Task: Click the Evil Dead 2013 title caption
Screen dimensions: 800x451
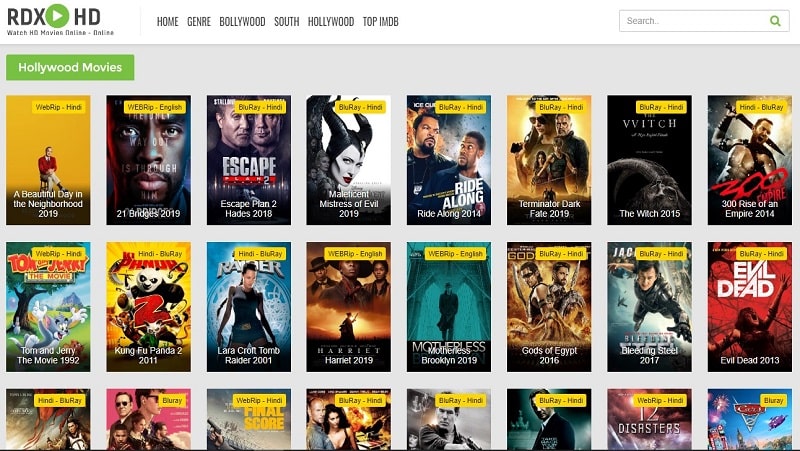Action: click(750, 360)
